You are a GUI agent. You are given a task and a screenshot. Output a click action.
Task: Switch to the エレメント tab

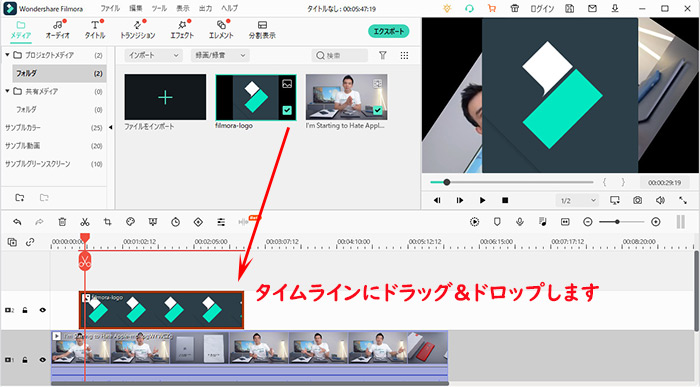click(221, 30)
